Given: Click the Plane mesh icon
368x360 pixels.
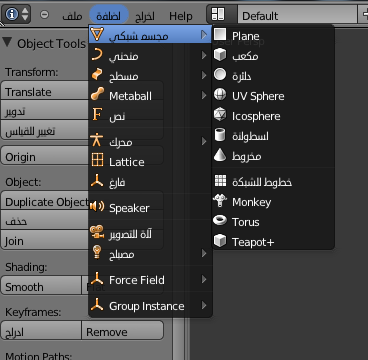Looking at the screenshot, I should pyautogui.click(x=220, y=34).
